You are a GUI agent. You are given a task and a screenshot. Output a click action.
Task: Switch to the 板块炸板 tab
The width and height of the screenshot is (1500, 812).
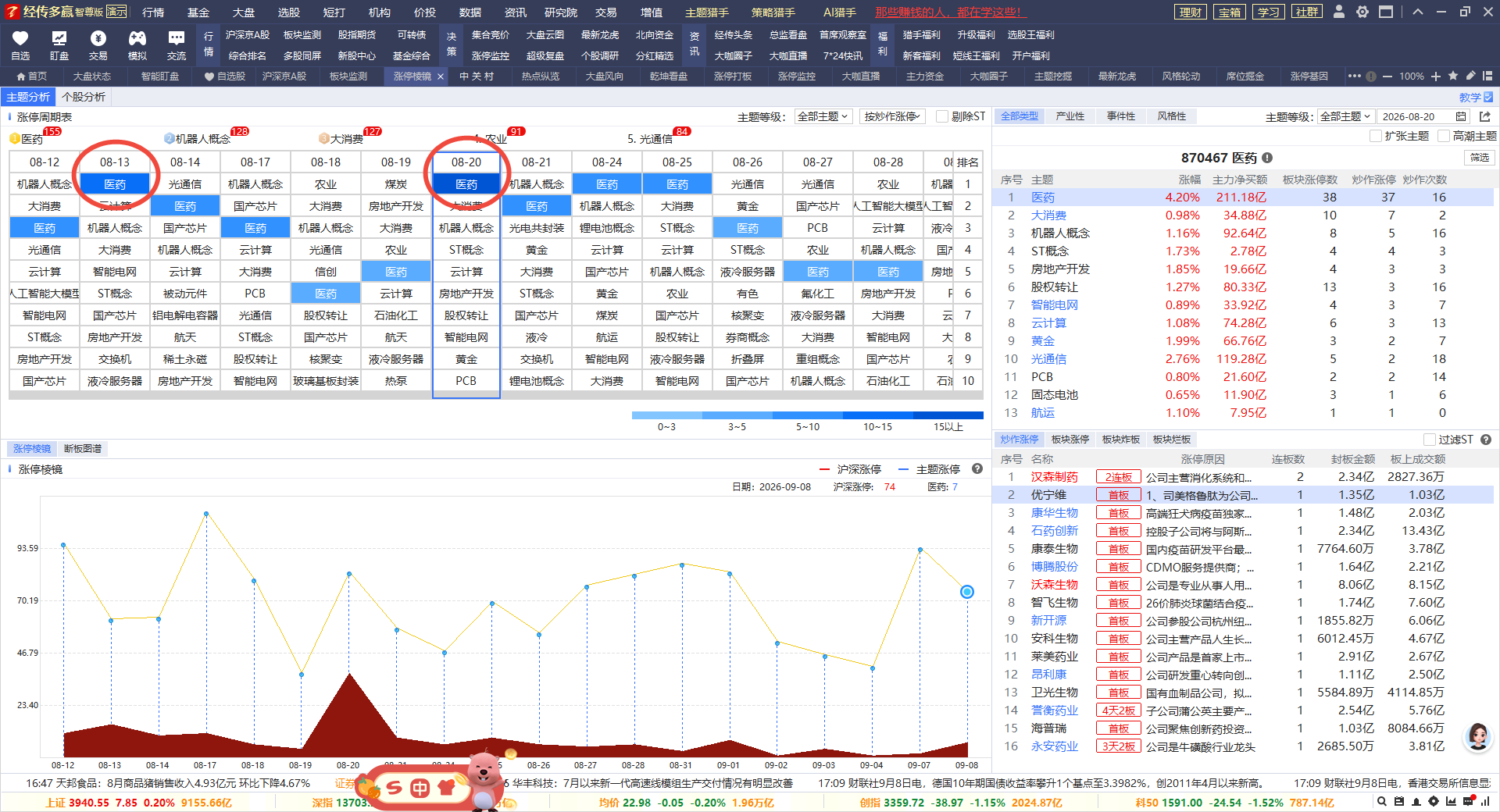[x=1121, y=440]
